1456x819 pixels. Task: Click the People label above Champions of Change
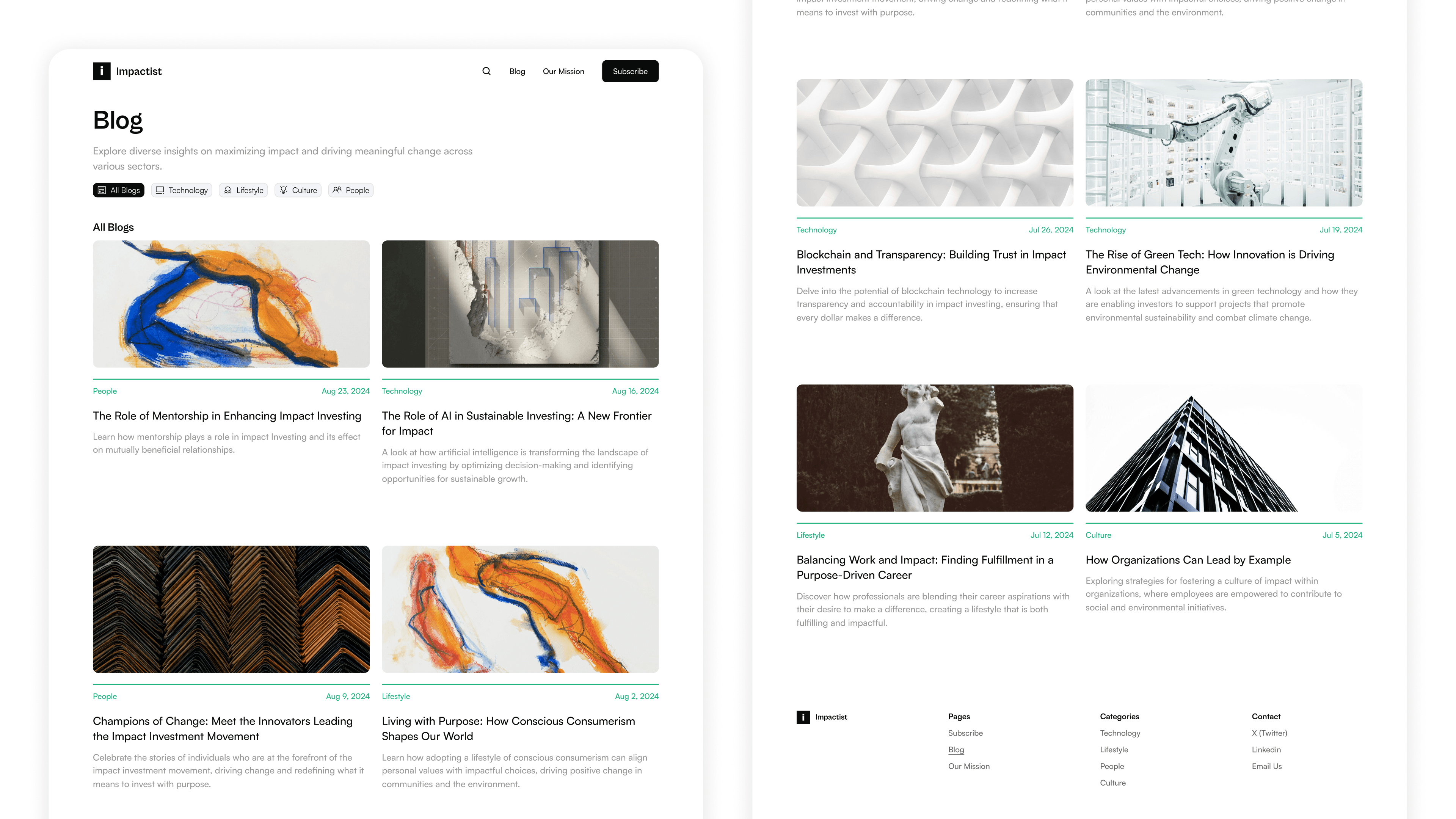click(x=105, y=697)
